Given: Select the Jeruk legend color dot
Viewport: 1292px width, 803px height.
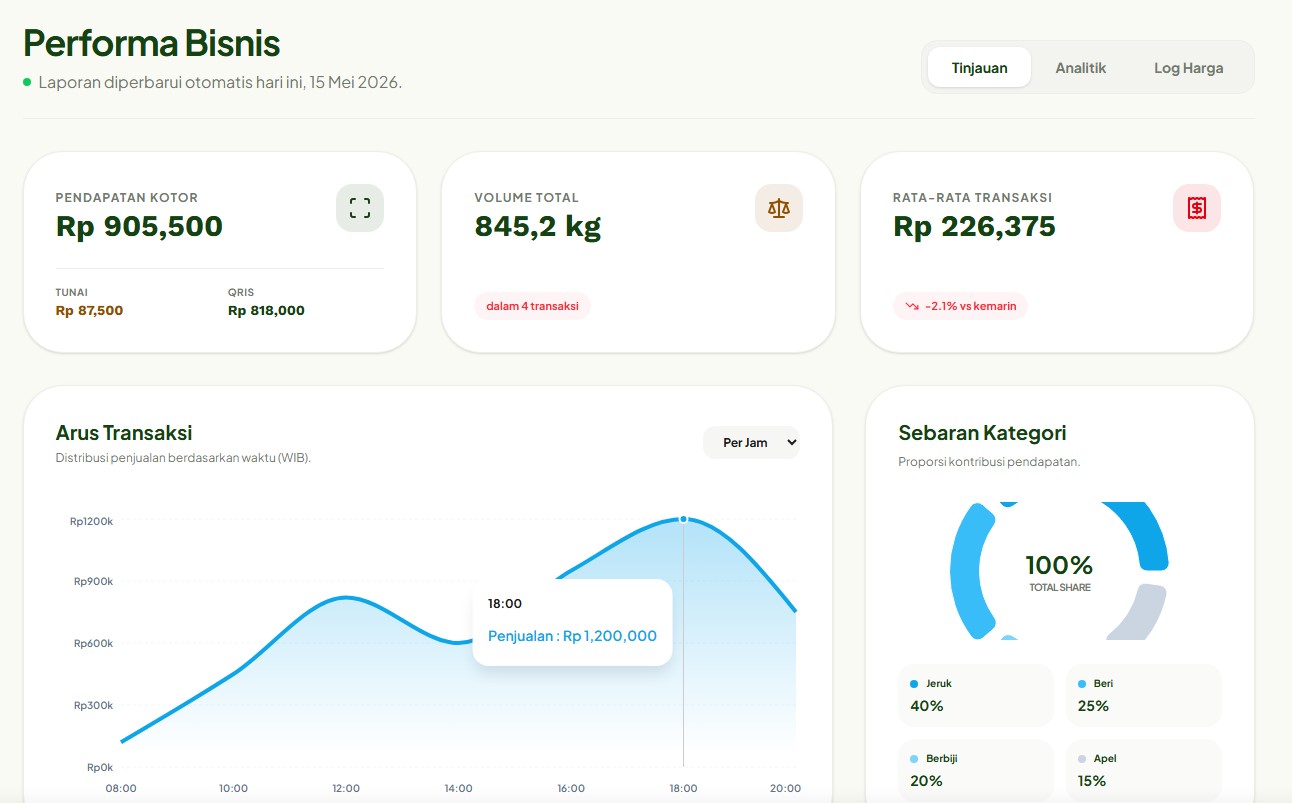Looking at the screenshot, I should click(x=914, y=684).
